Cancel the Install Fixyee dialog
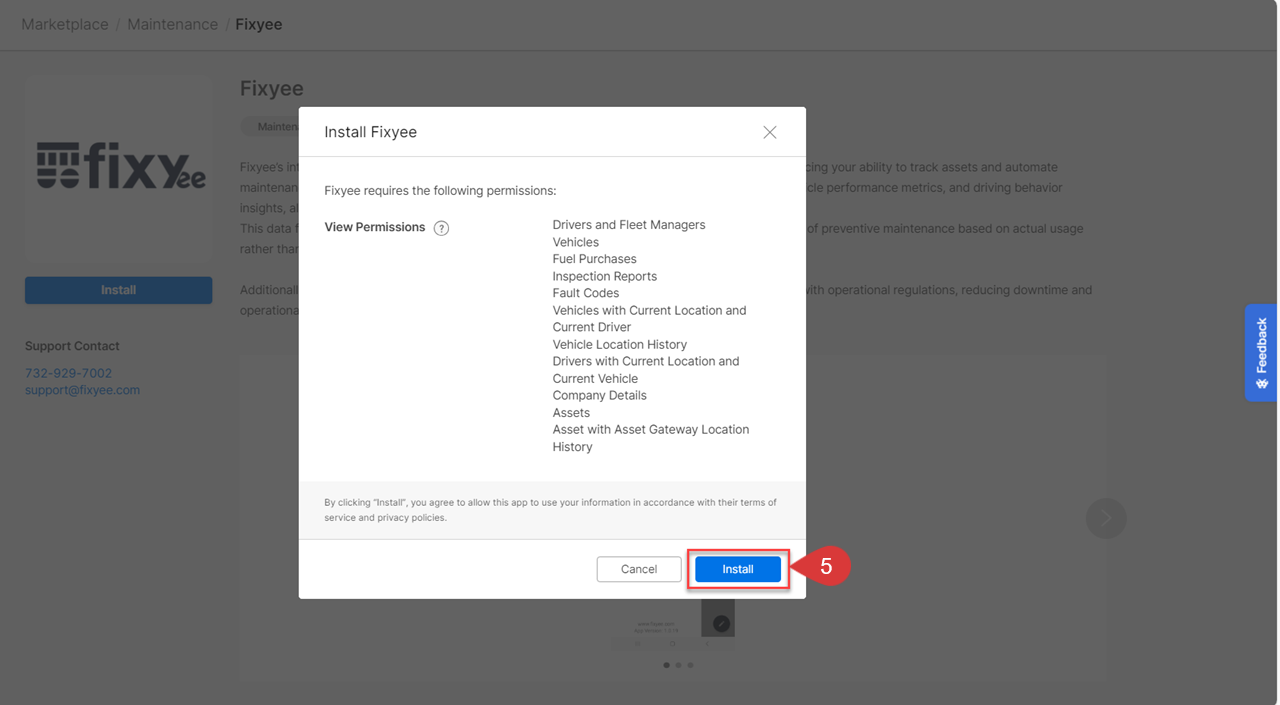Screen dimensions: 1280x705 point(639,569)
